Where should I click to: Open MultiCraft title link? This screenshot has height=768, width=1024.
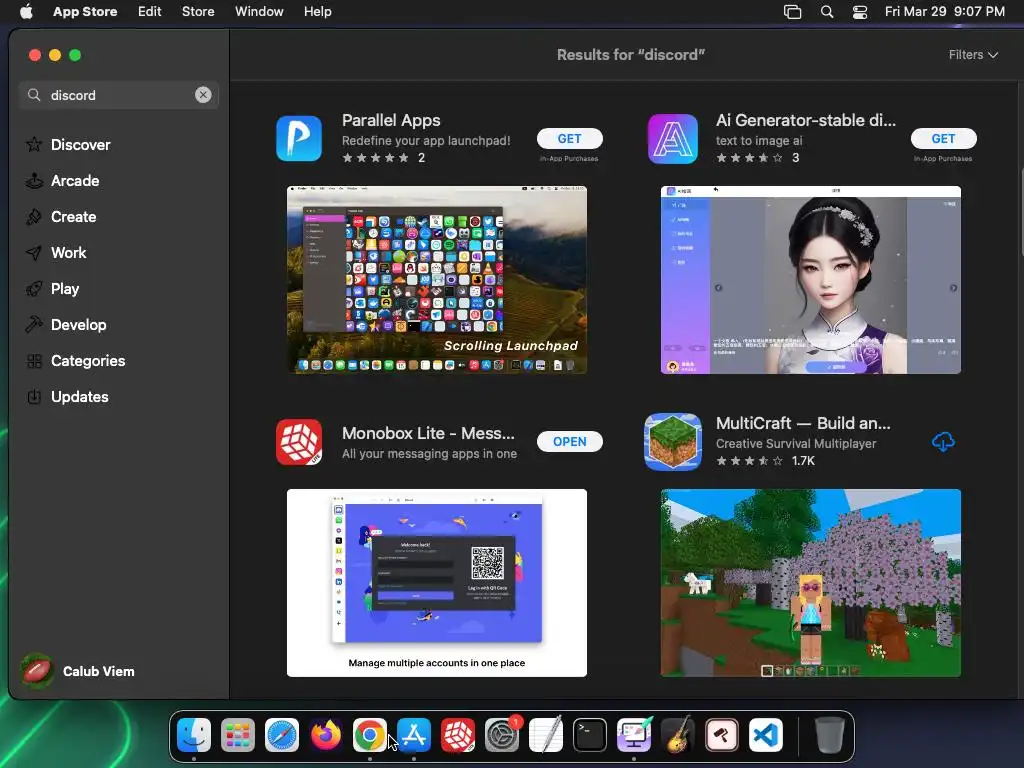coord(803,423)
